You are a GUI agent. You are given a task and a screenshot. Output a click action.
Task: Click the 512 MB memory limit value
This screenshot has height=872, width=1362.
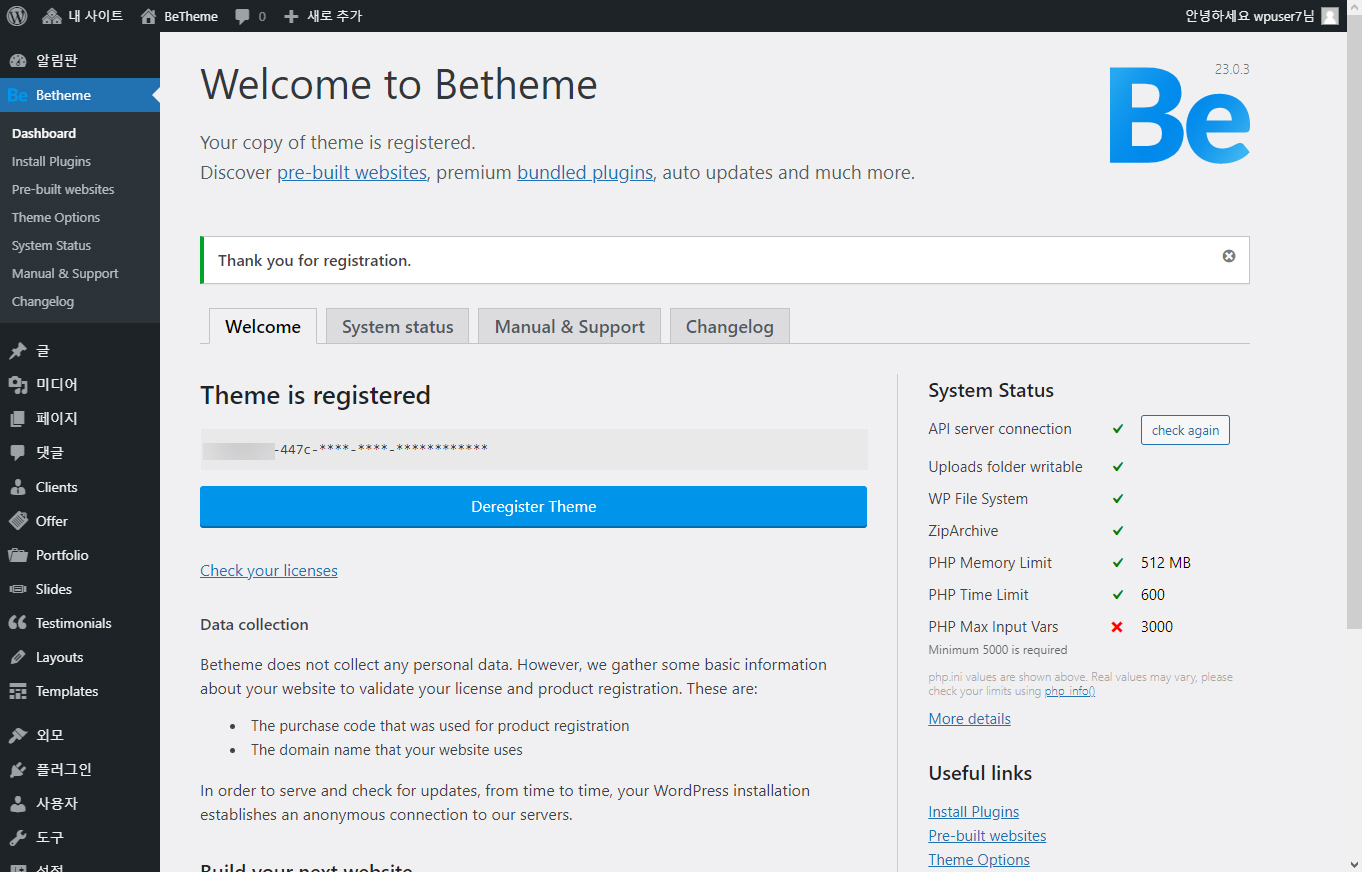[1166, 563]
